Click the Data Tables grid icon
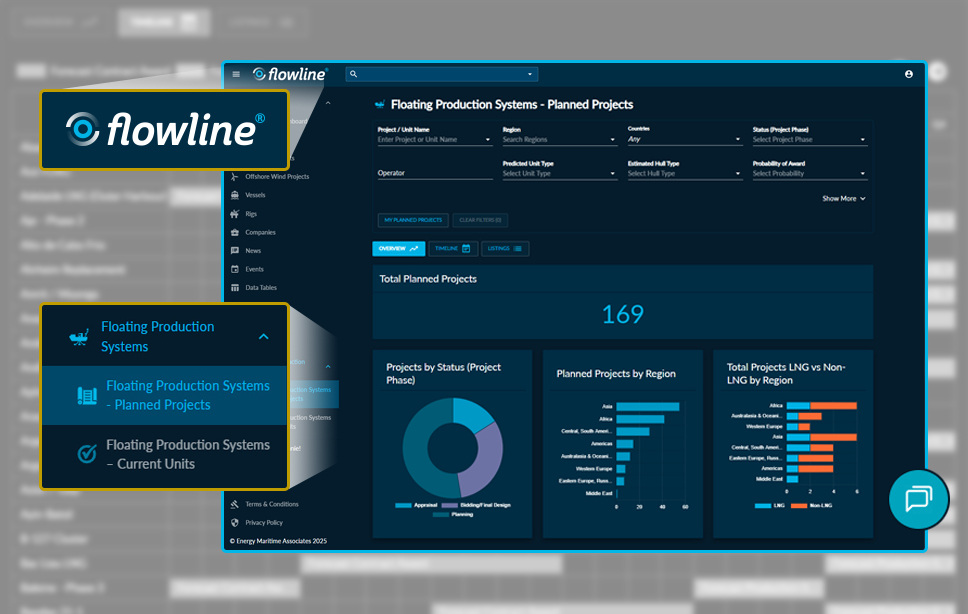968x614 pixels. pyautogui.click(x=235, y=288)
